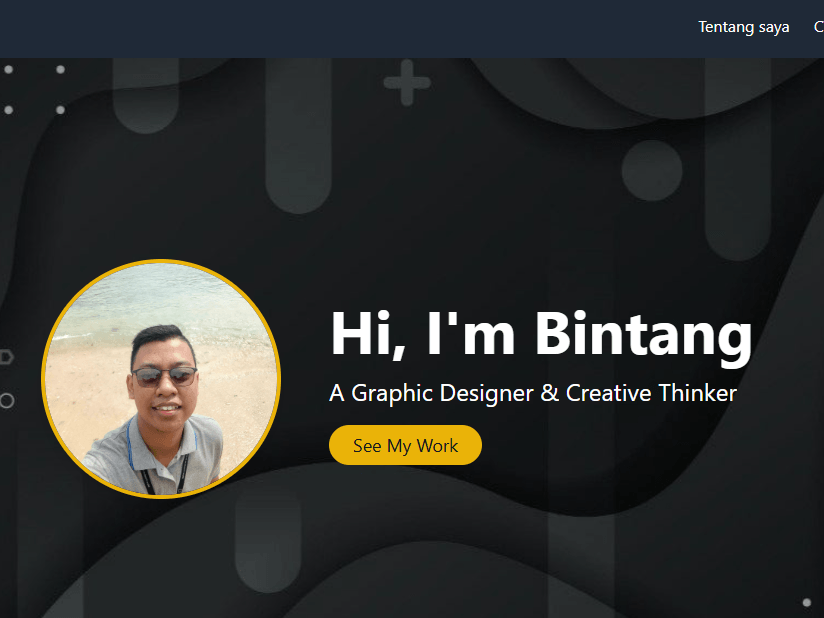Click the circular profile photo of Bintang

161,379
